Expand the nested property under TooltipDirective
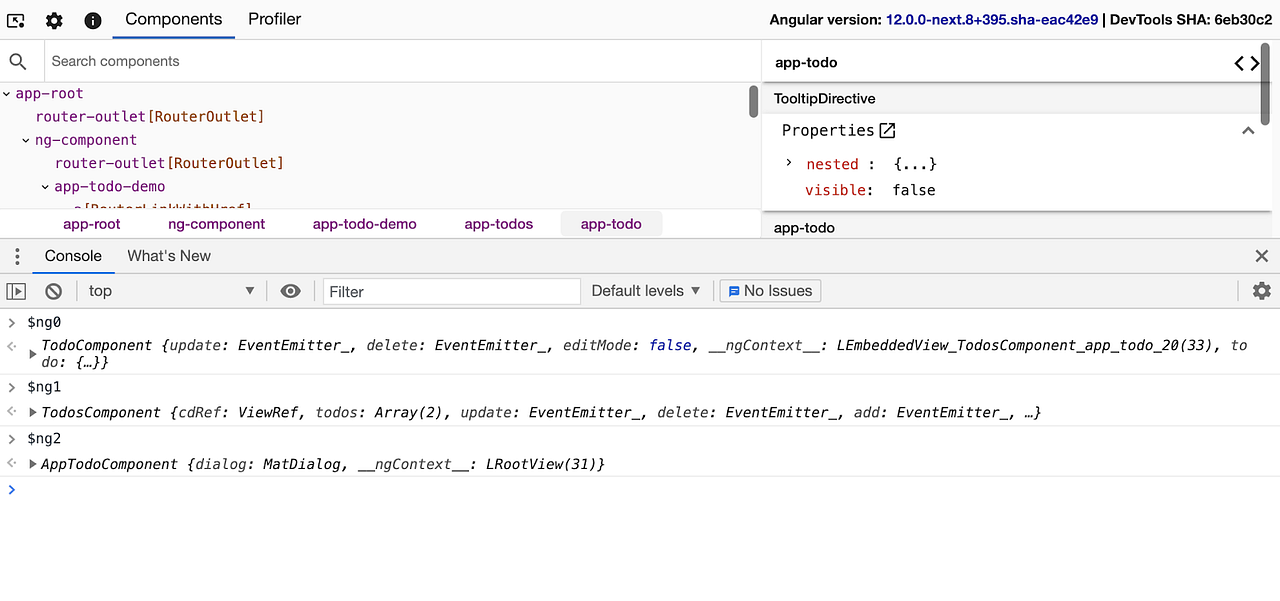The width and height of the screenshot is (1280, 601). 788,163
